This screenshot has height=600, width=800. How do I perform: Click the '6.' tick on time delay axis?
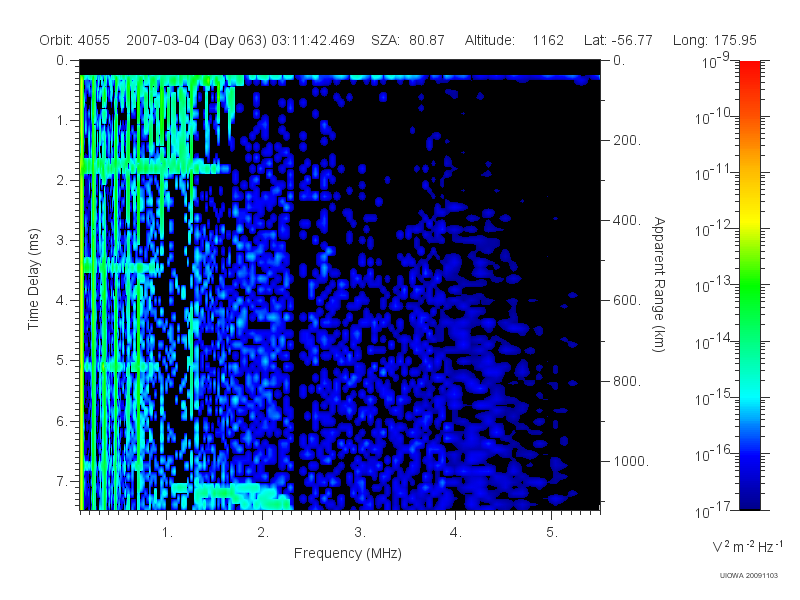pyautogui.click(x=62, y=421)
